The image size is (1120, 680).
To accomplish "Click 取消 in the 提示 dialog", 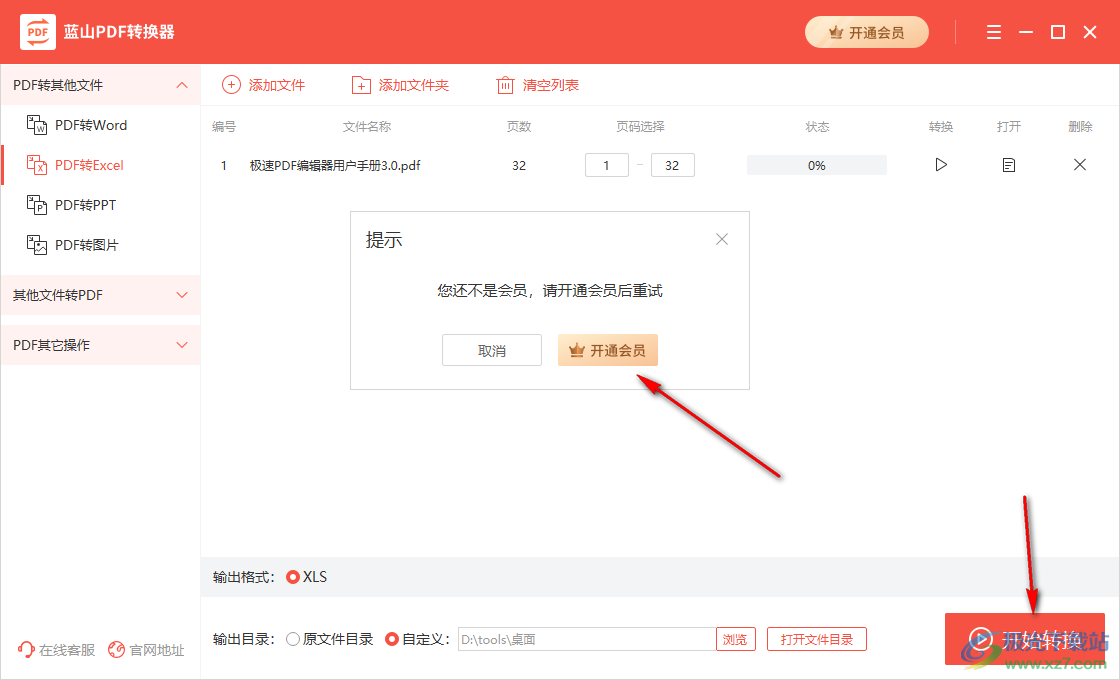I will pos(491,350).
